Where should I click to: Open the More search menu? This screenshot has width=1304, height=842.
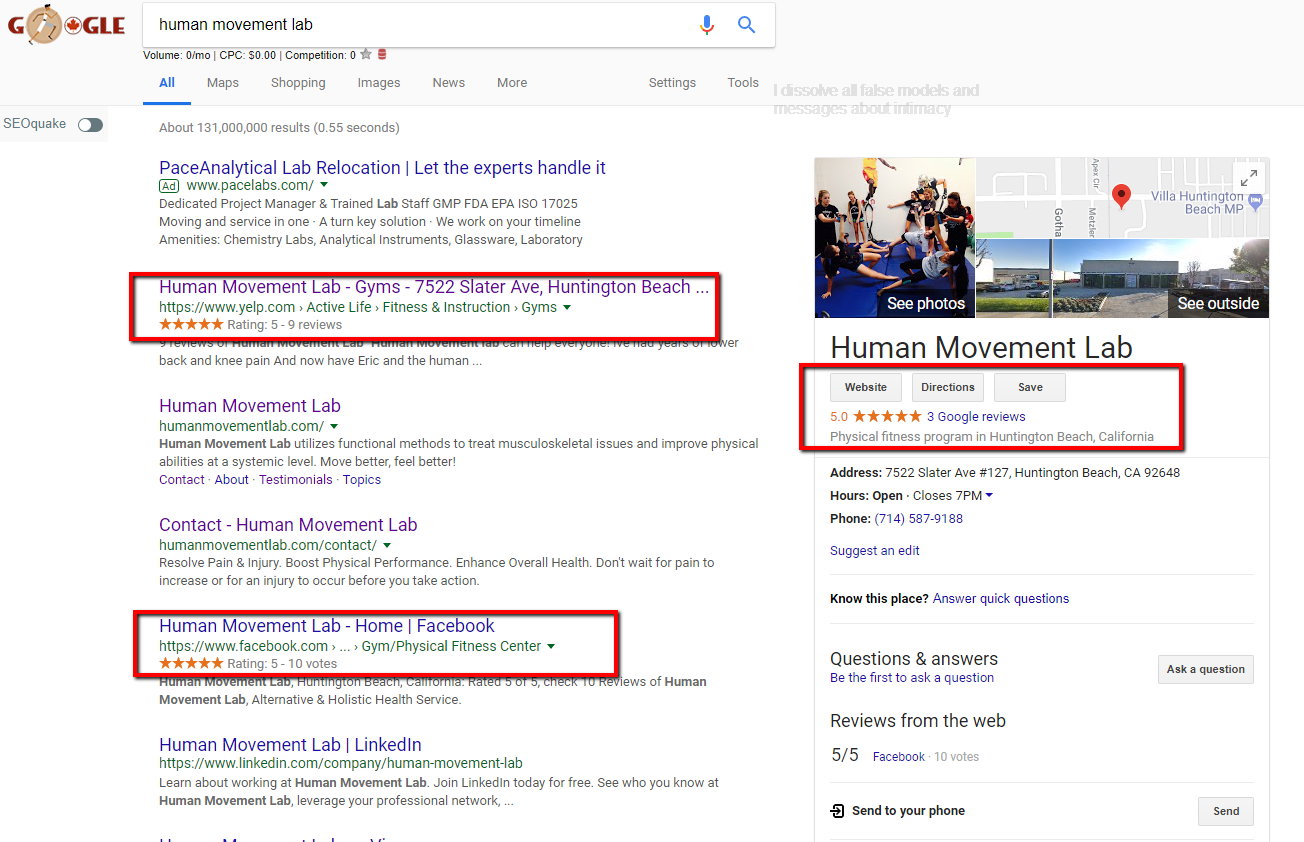[x=512, y=83]
